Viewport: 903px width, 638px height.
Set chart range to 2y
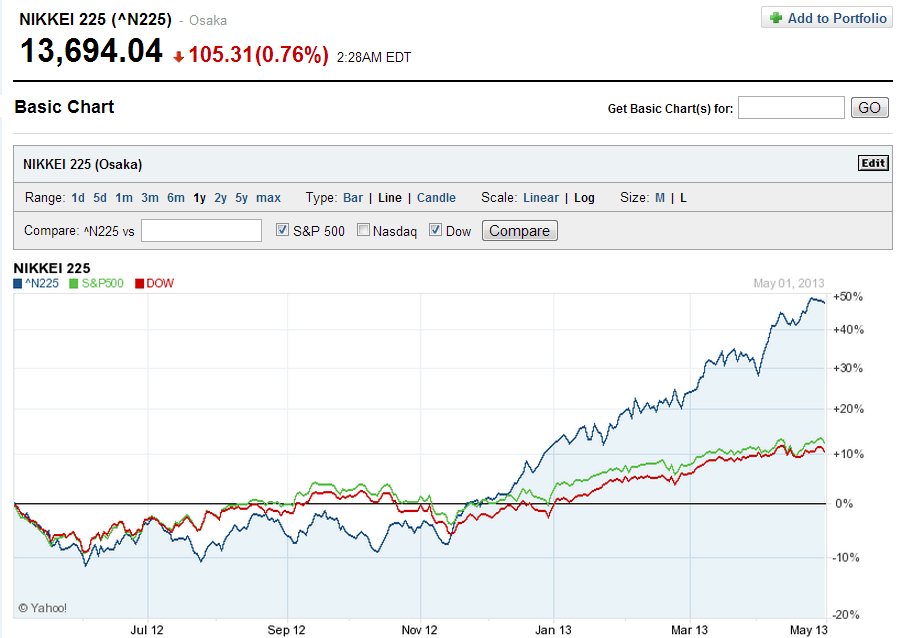coord(221,198)
